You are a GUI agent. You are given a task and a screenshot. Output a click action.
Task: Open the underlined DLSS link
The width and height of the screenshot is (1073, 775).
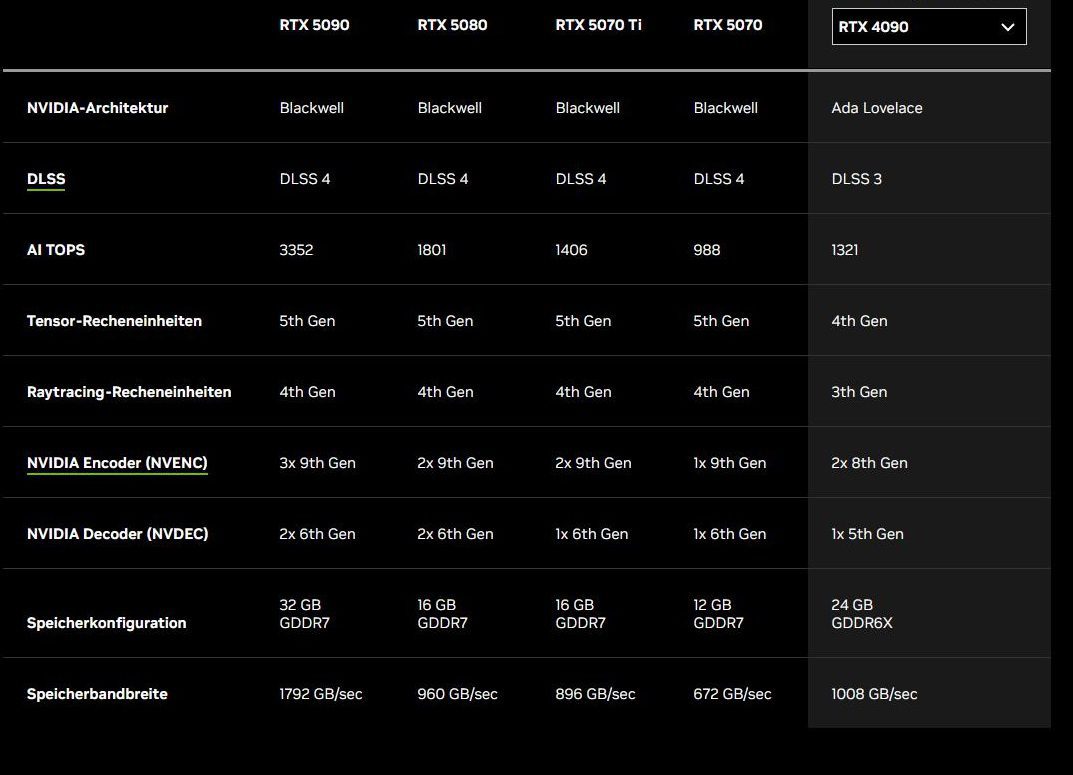tap(46, 179)
